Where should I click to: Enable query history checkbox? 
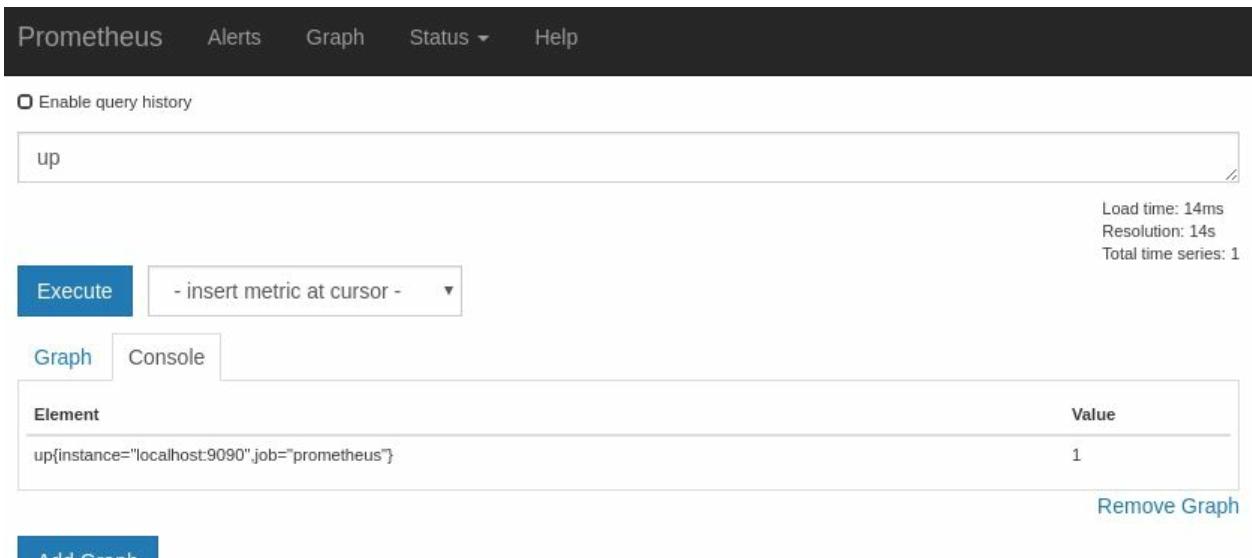(25, 102)
